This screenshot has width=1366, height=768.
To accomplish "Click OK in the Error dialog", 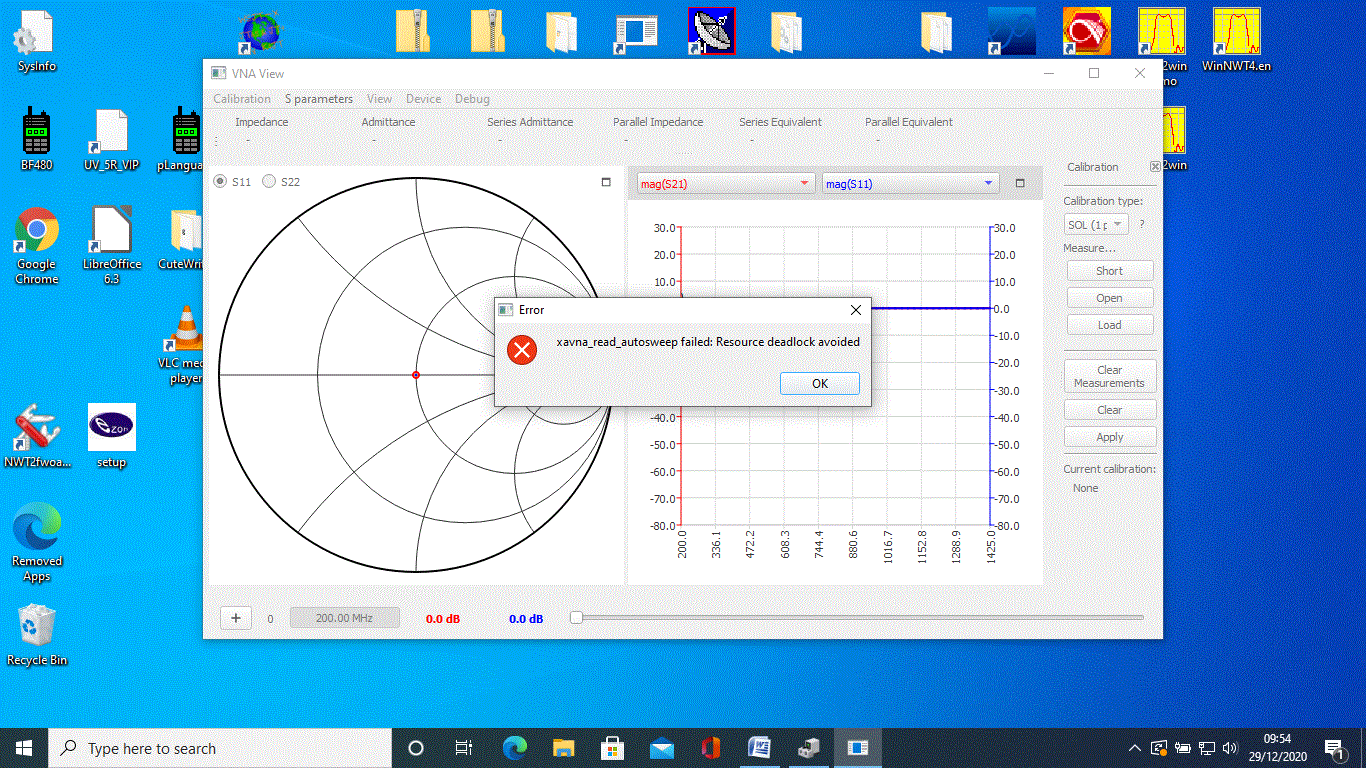I will 819,383.
